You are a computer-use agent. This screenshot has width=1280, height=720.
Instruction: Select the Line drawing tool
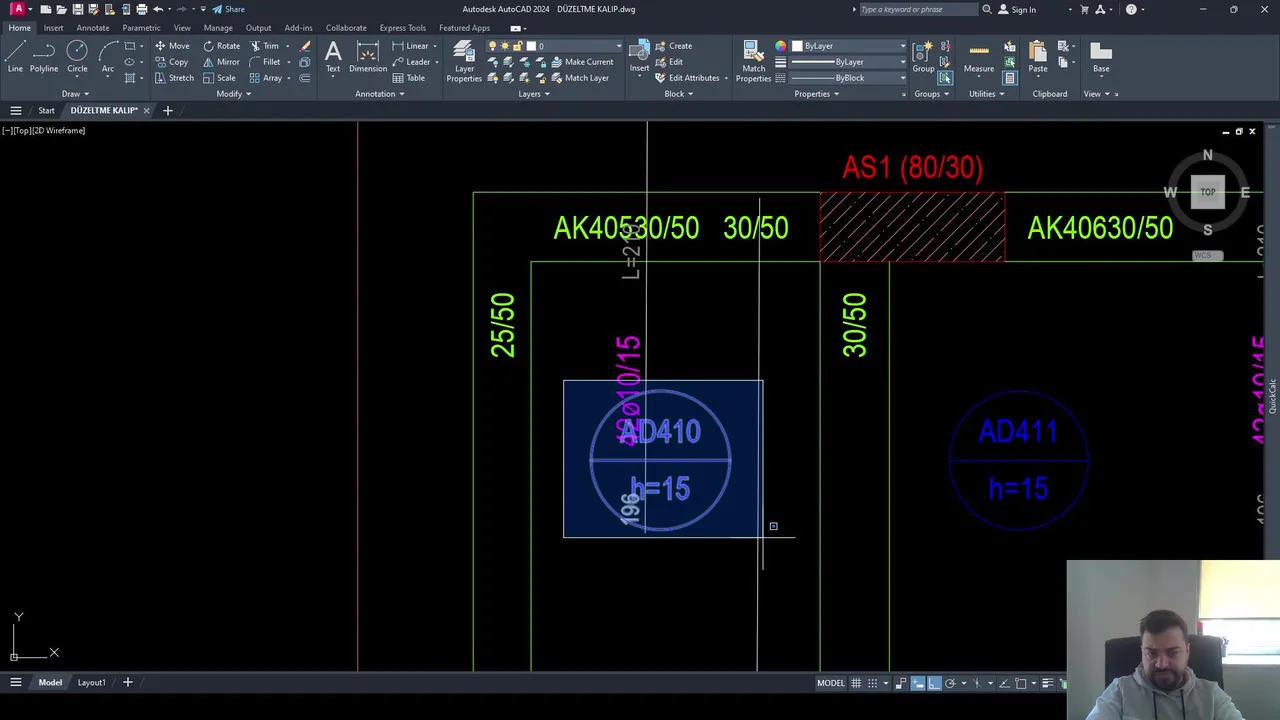point(15,56)
